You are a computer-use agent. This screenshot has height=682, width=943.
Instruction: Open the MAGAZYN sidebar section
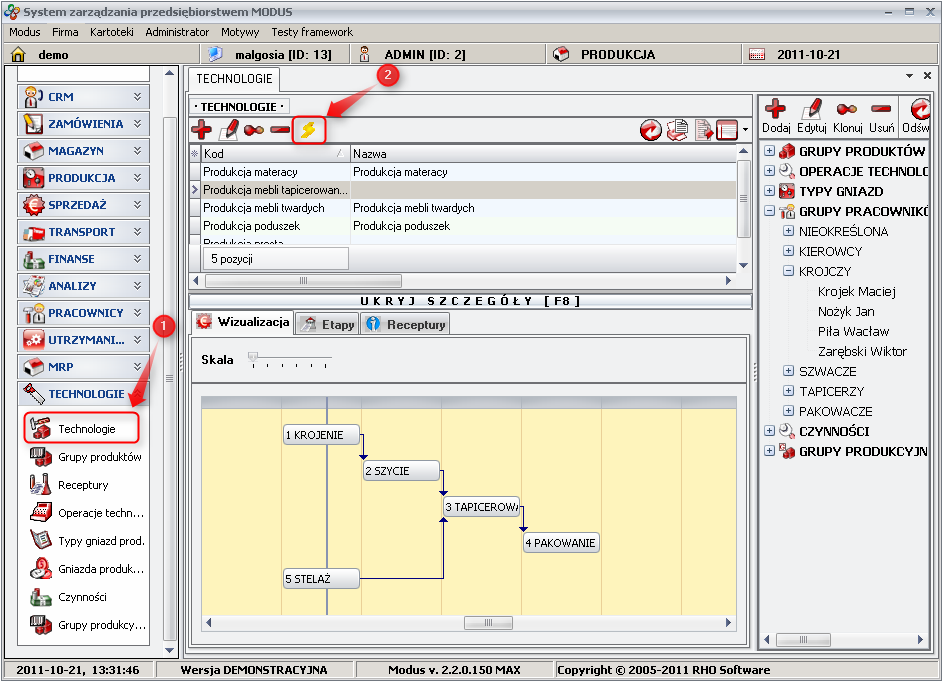coord(84,151)
